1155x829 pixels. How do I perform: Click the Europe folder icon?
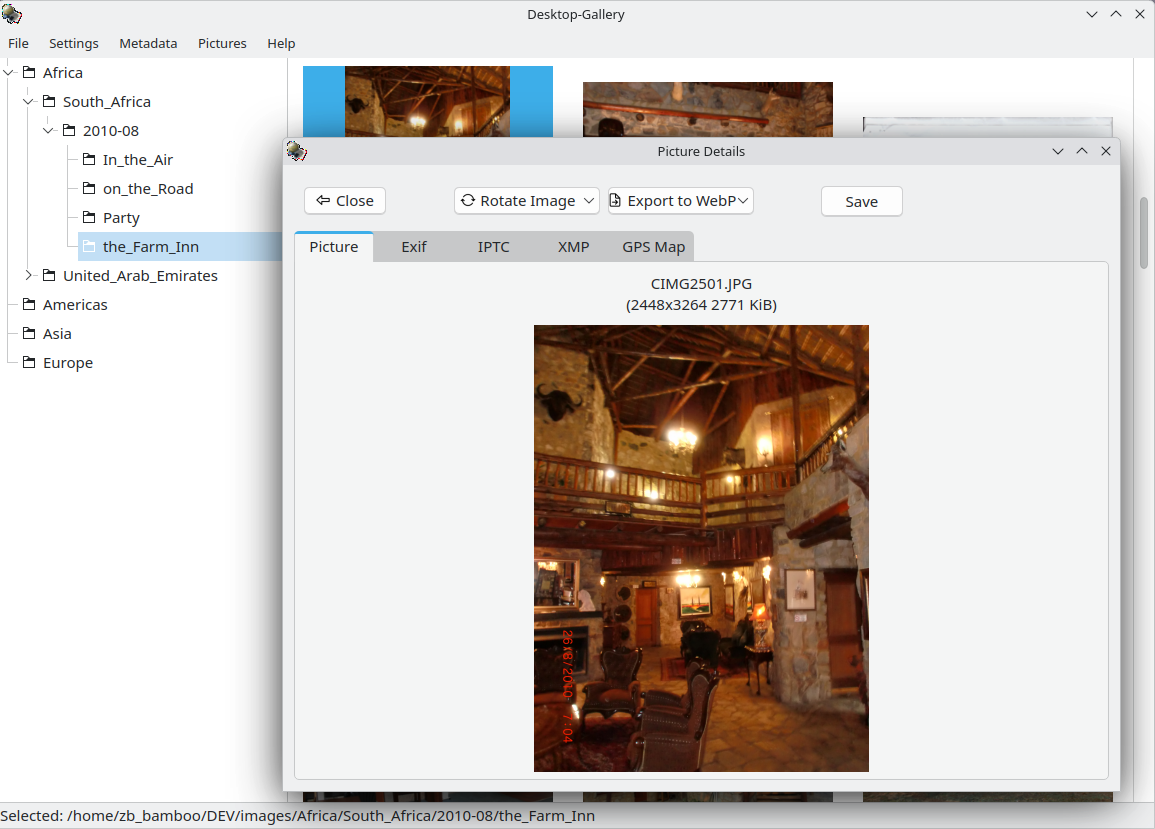click(x=28, y=363)
